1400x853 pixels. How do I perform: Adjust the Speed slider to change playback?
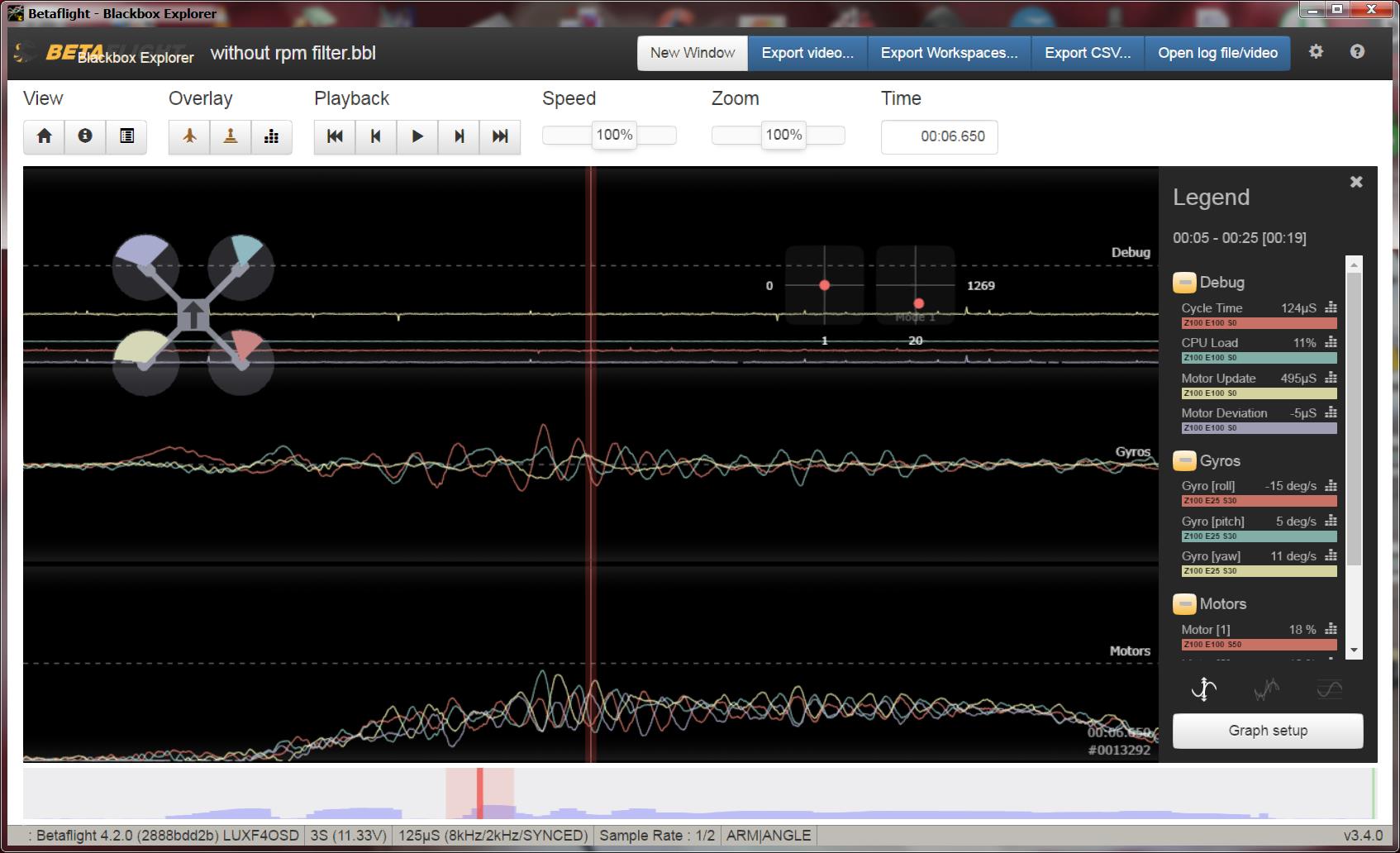(x=613, y=135)
